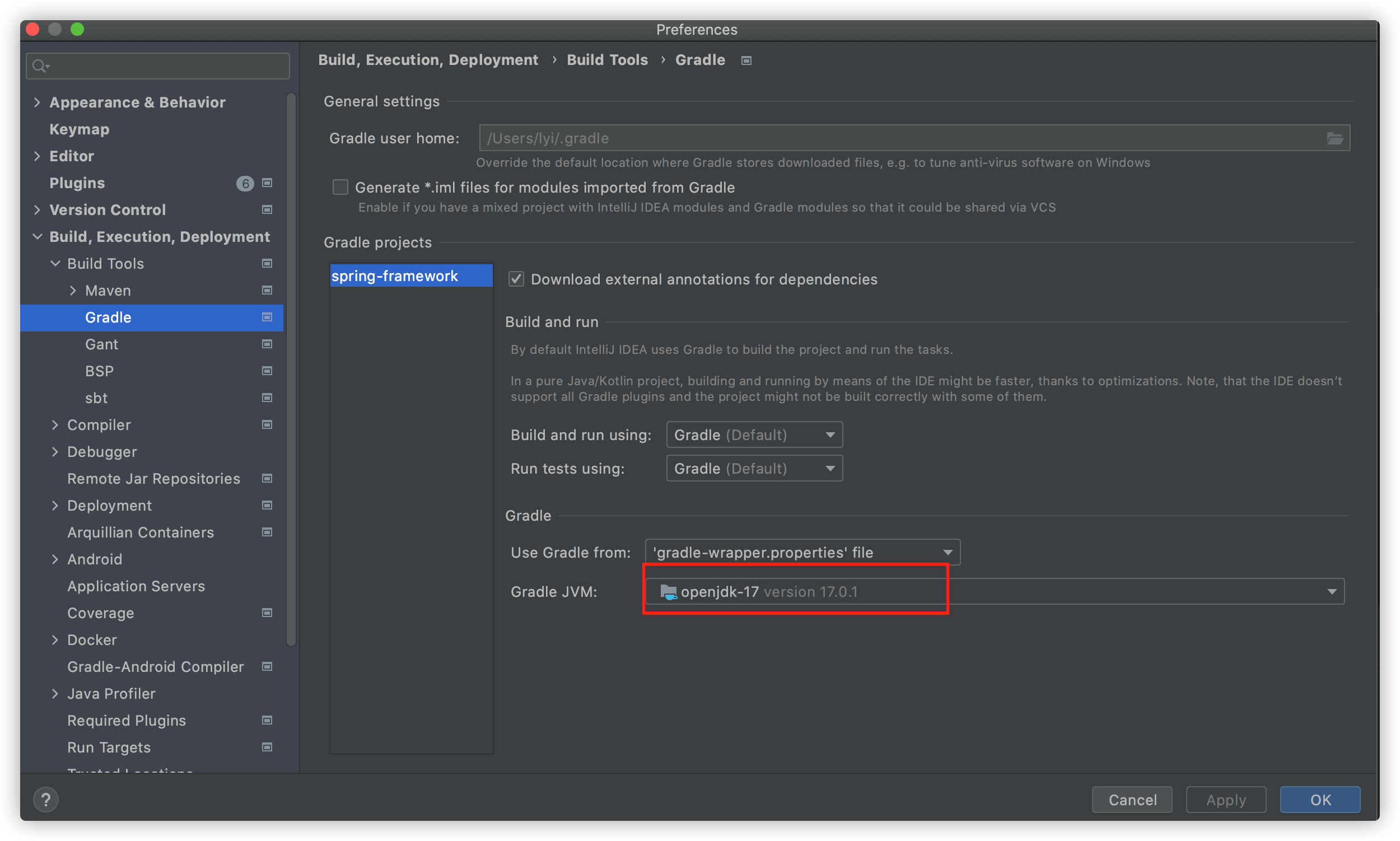Click the badge showing 6 next to Plugins
Viewport: 1400px width, 841px height.
click(244, 183)
